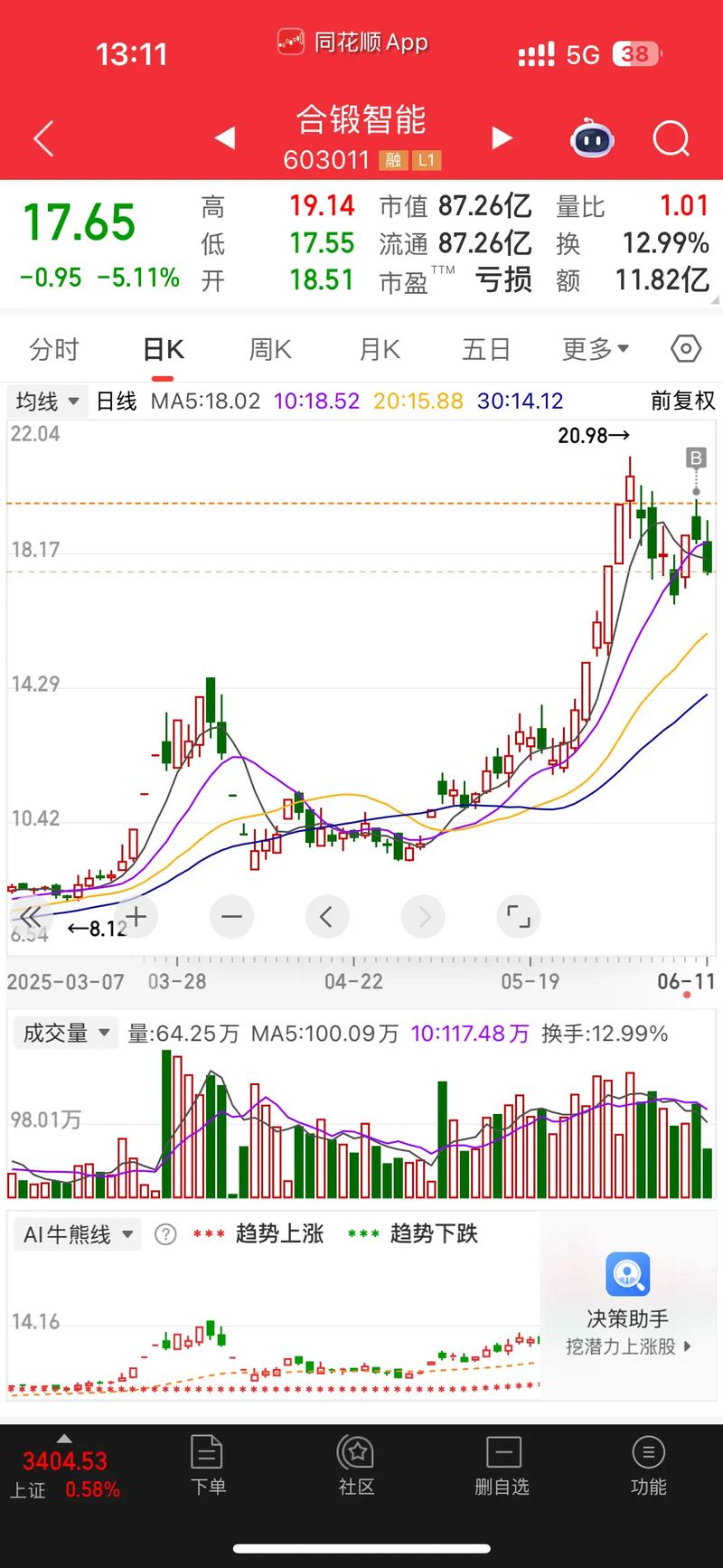The image size is (723, 1568).
Task: Open the AI robot assistant icon
Action: pos(592,139)
